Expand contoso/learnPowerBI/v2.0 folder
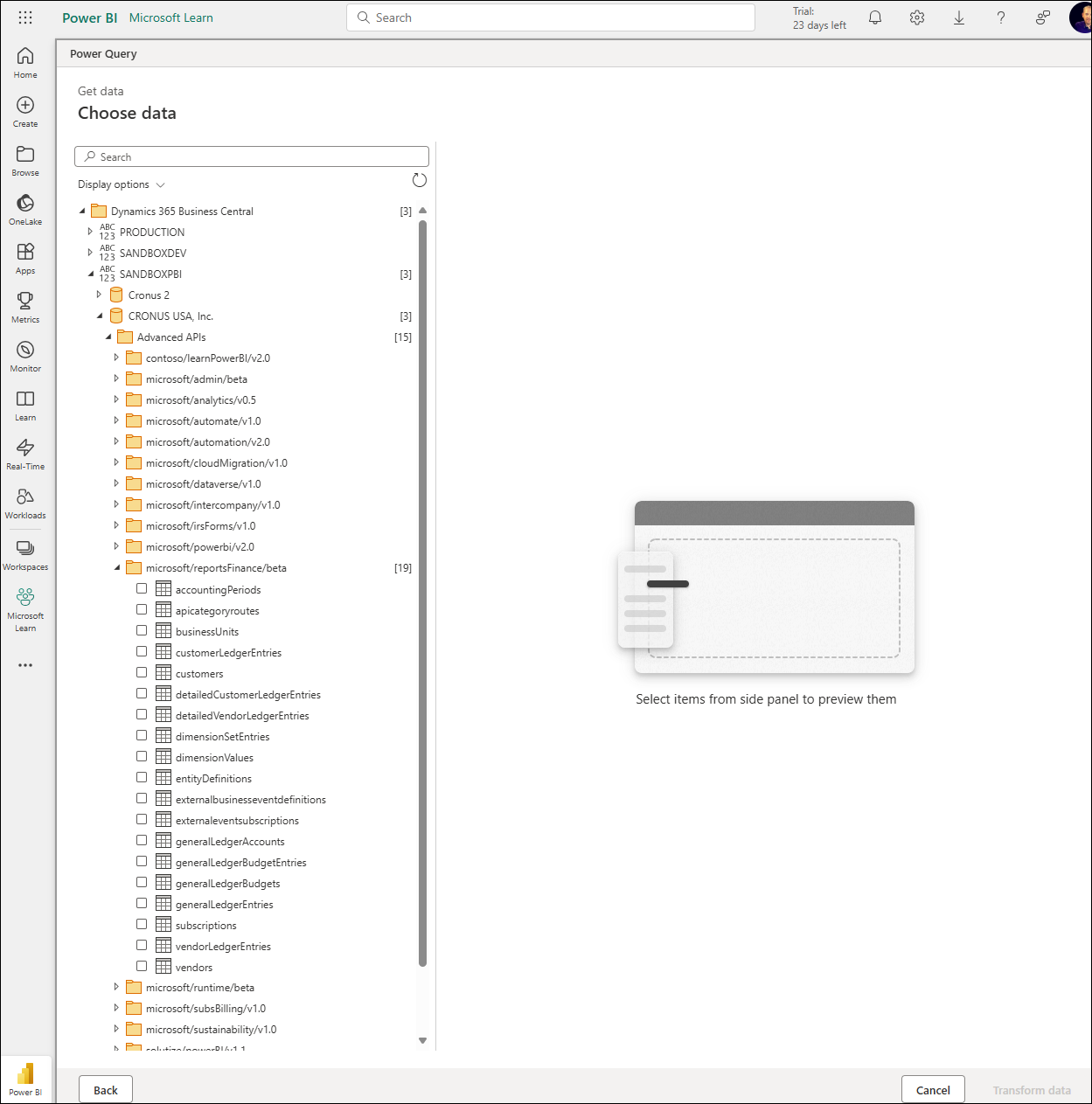 116,358
